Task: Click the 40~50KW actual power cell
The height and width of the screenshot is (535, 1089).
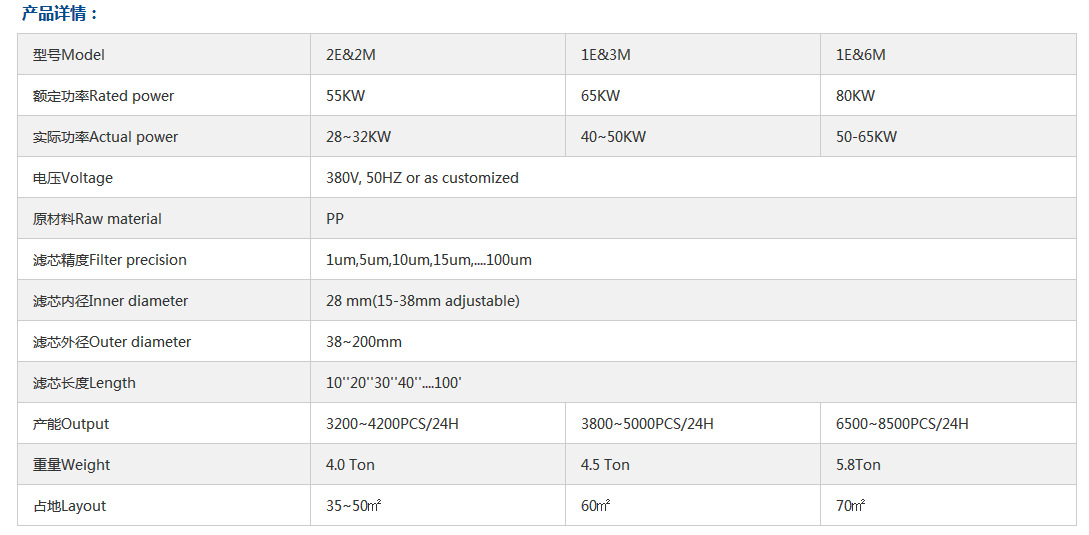Action: pyautogui.click(x=692, y=136)
